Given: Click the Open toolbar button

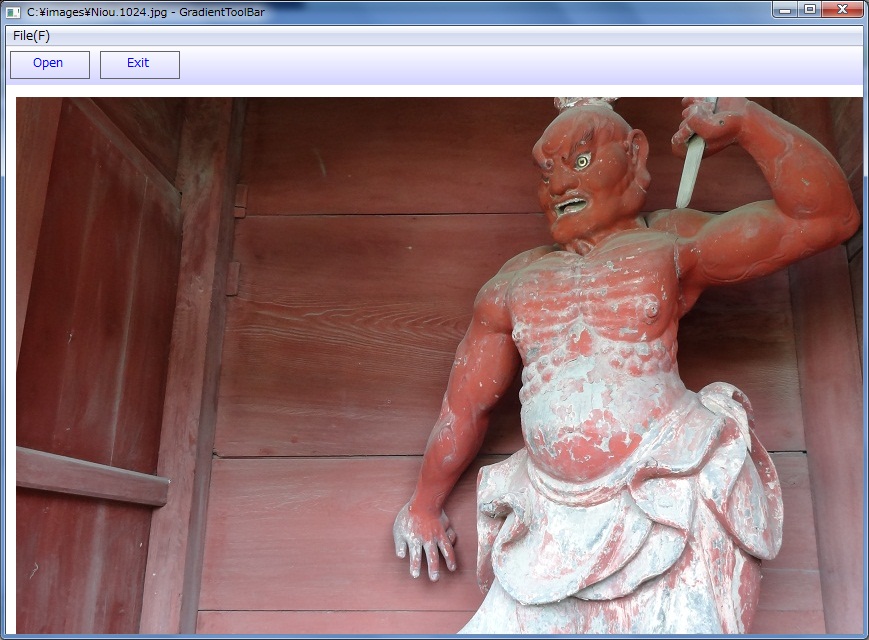Looking at the screenshot, I should coord(50,65).
